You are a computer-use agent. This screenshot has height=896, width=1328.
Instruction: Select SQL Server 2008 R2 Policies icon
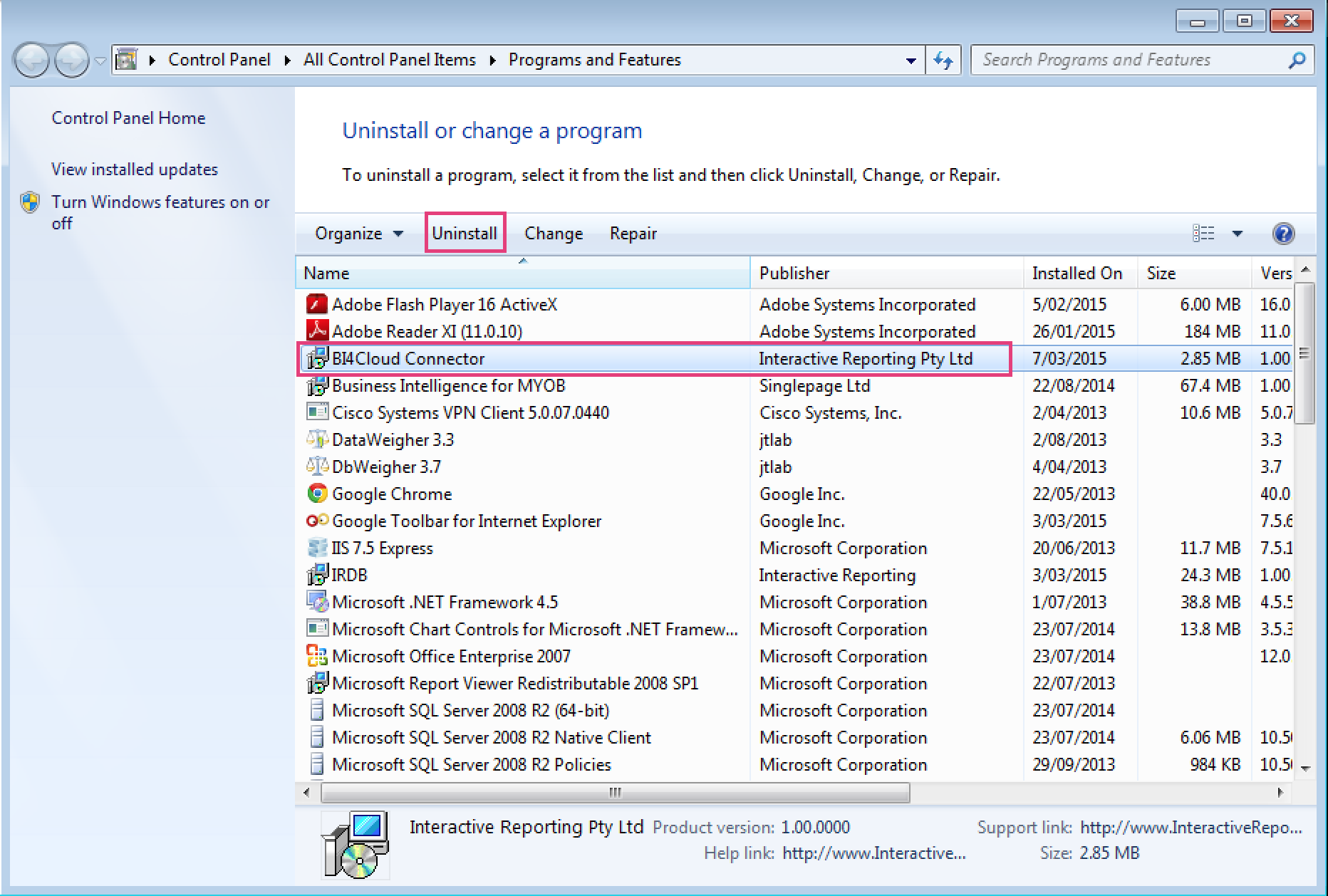[x=317, y=764]
